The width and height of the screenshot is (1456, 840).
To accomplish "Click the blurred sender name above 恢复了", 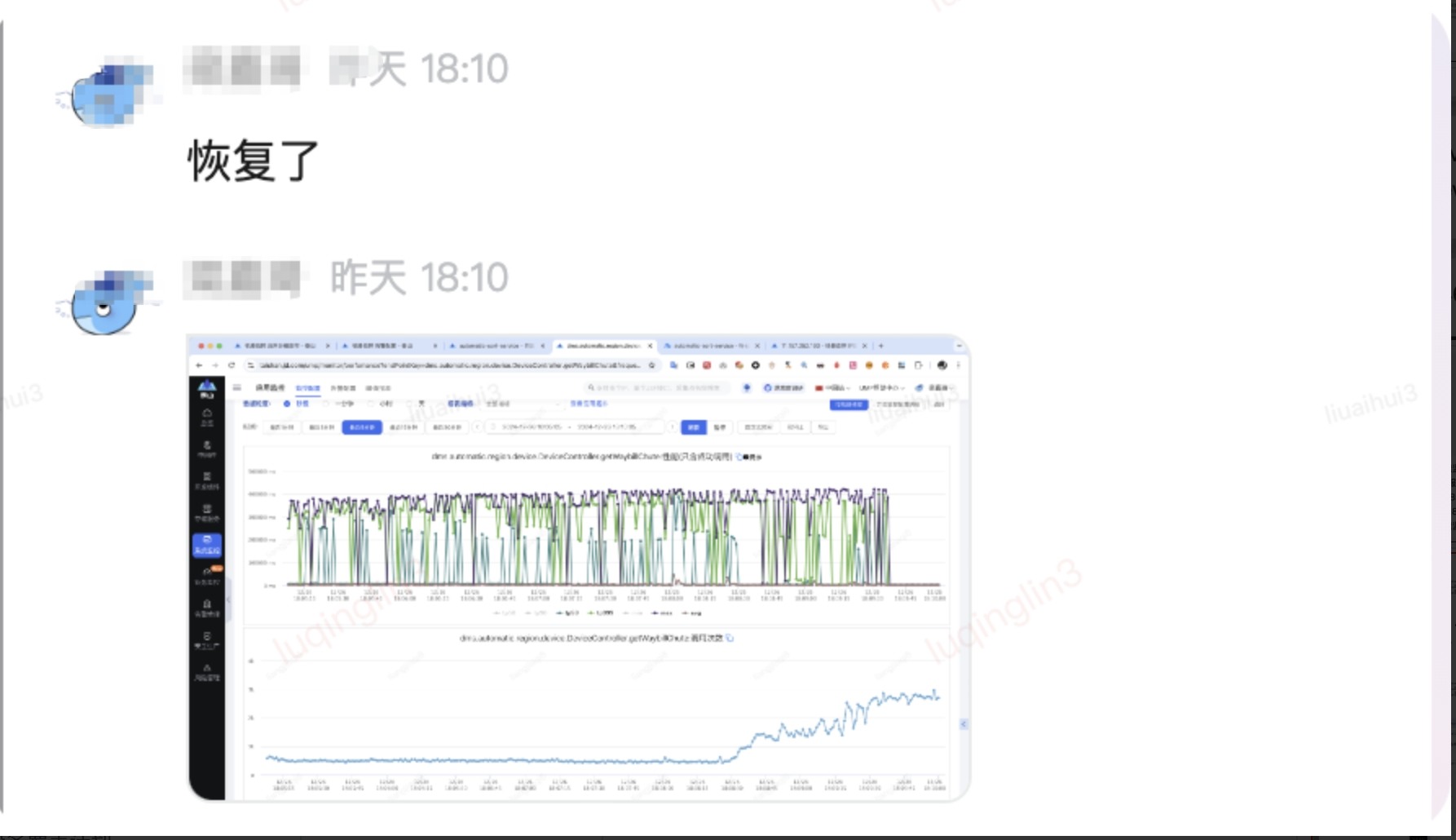I will click(242, 68).
